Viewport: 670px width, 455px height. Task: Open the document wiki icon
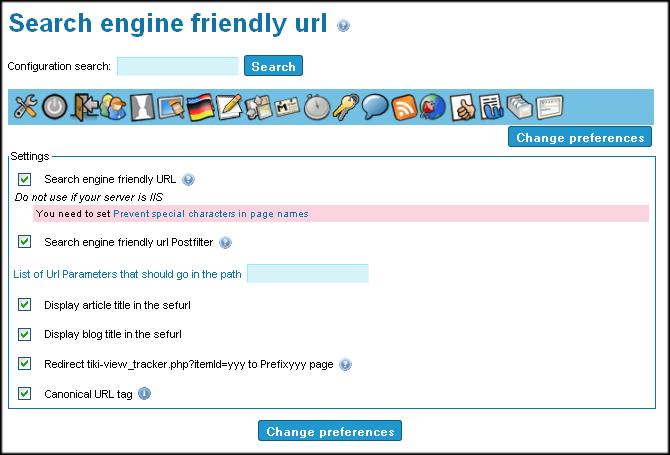coord(491,107)
